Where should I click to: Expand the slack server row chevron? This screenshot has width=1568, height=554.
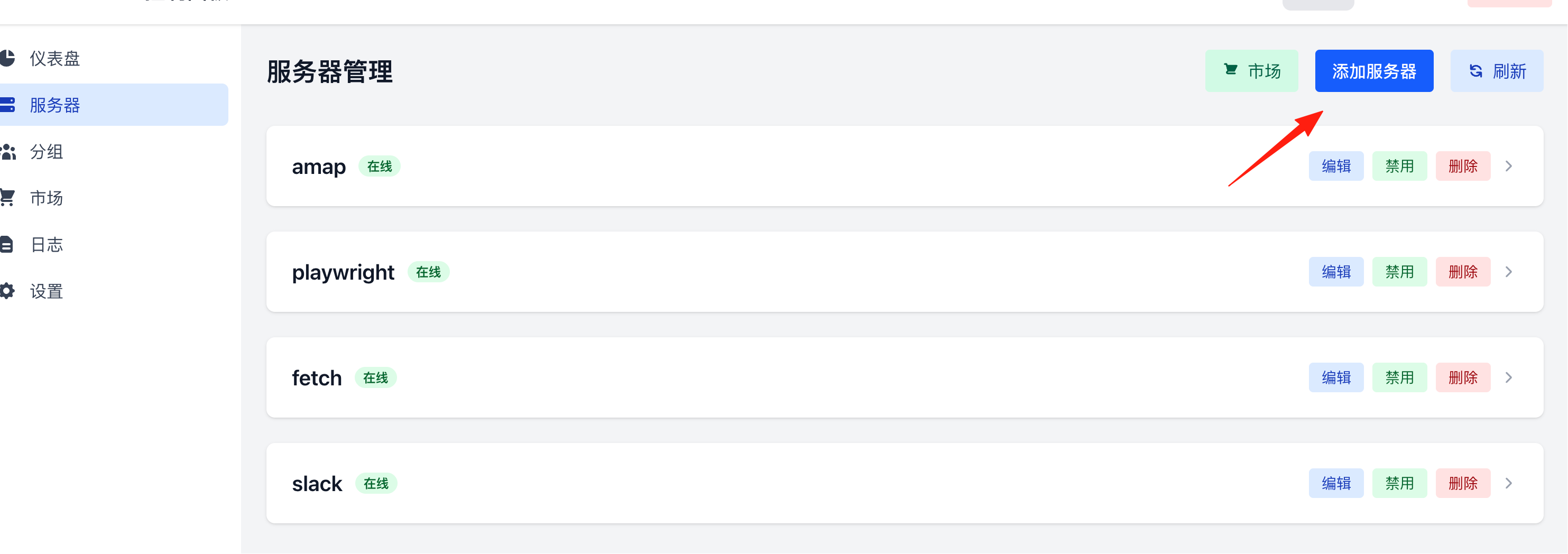[1508, 483]
